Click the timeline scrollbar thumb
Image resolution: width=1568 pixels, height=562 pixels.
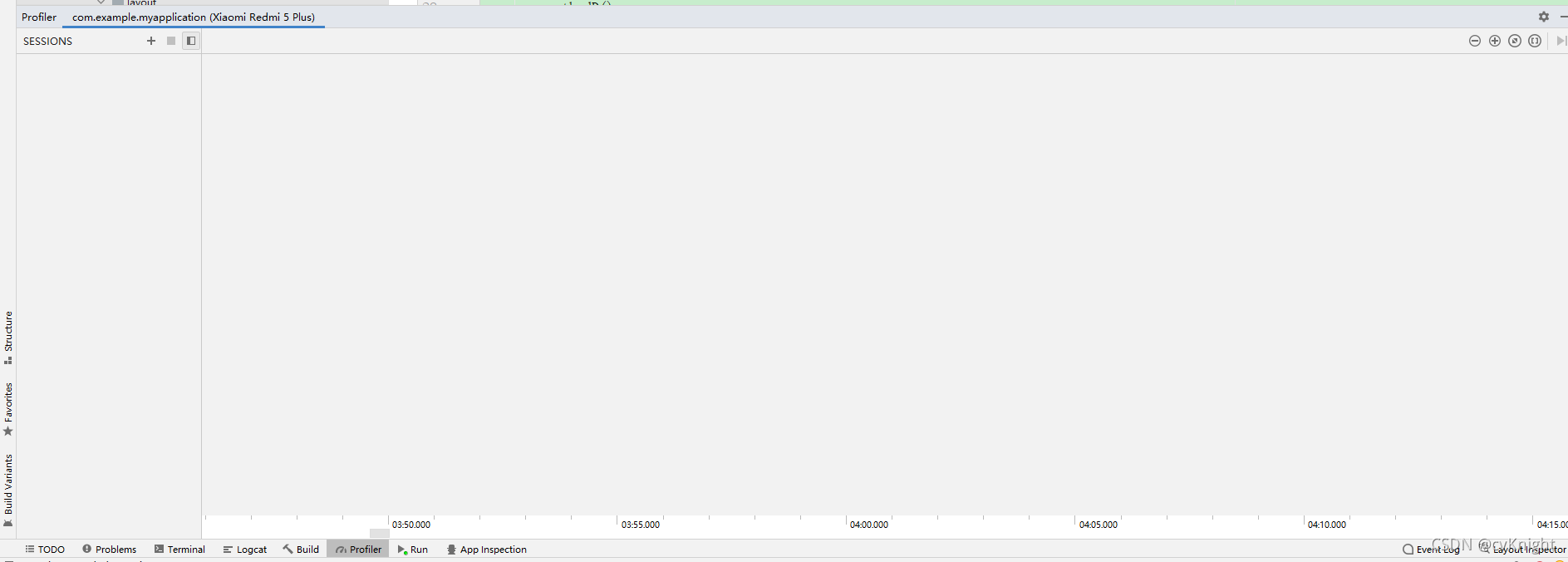pos(380,534)
